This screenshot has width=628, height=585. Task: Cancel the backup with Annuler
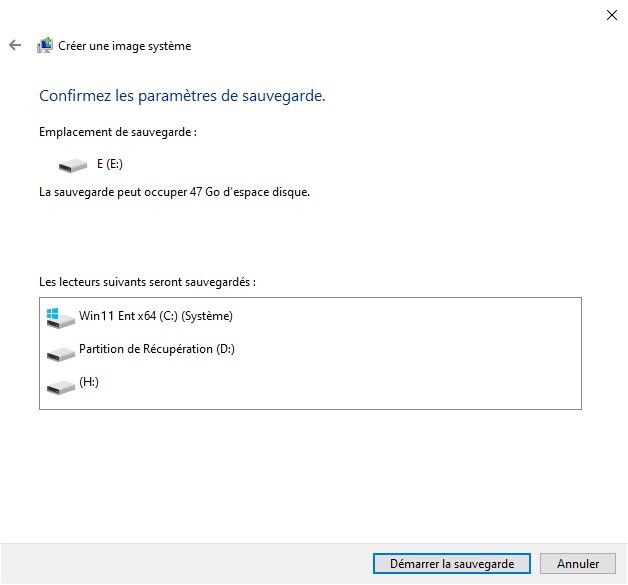578,563
